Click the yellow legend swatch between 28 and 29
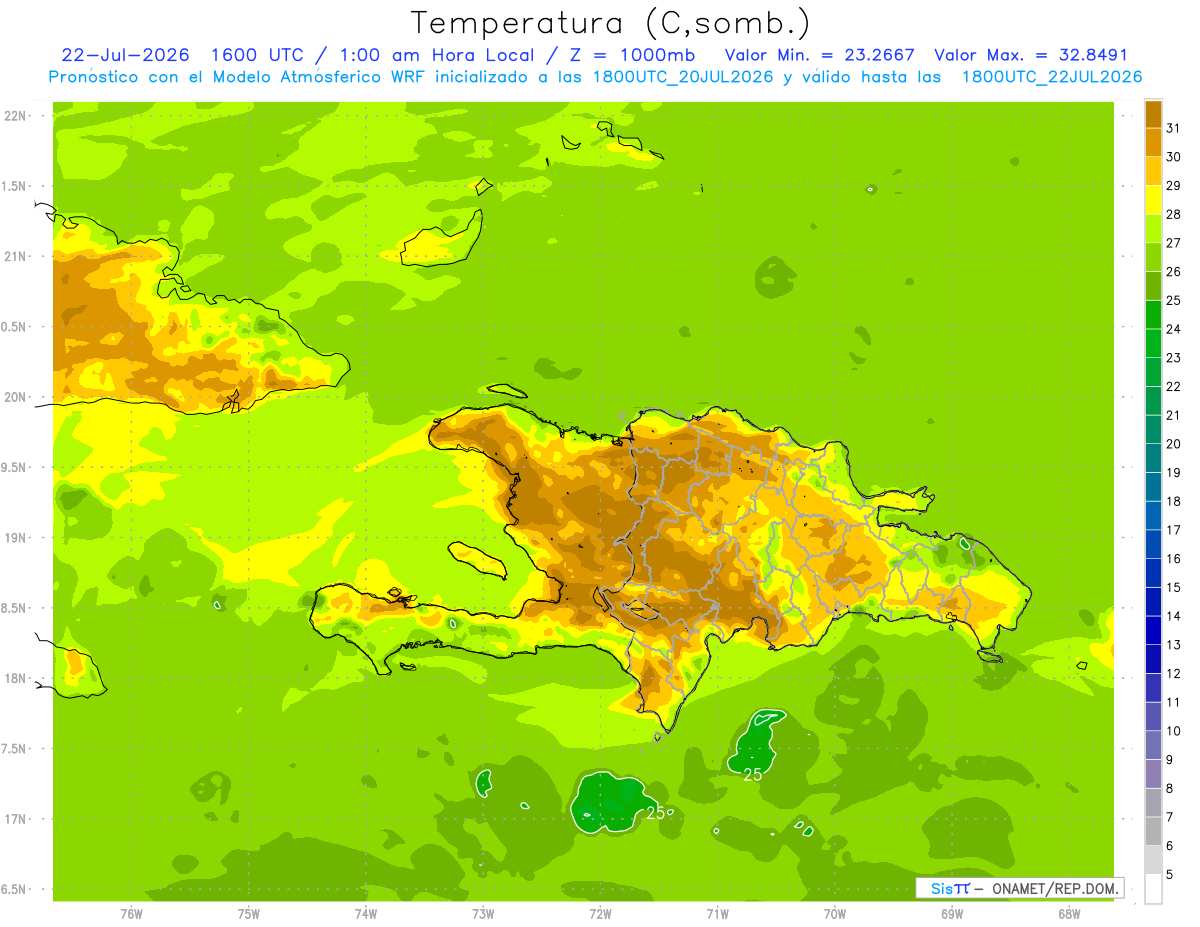The image size is (1200, 927). [x=1153, y=200]
